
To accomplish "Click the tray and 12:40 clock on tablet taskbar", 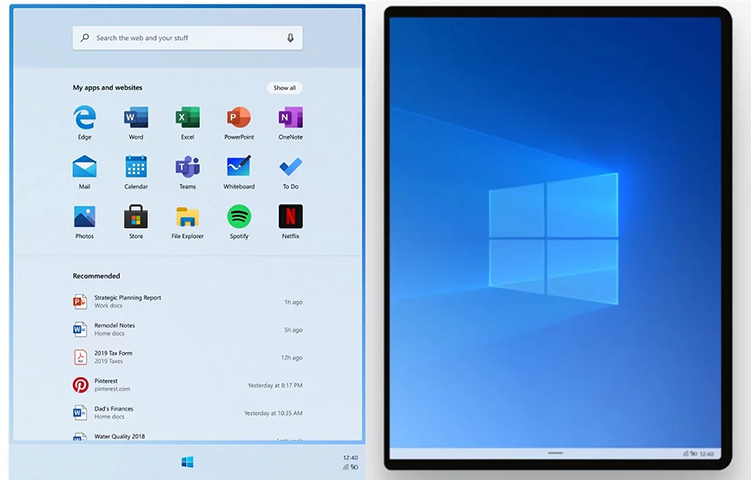I will point(698,453).
